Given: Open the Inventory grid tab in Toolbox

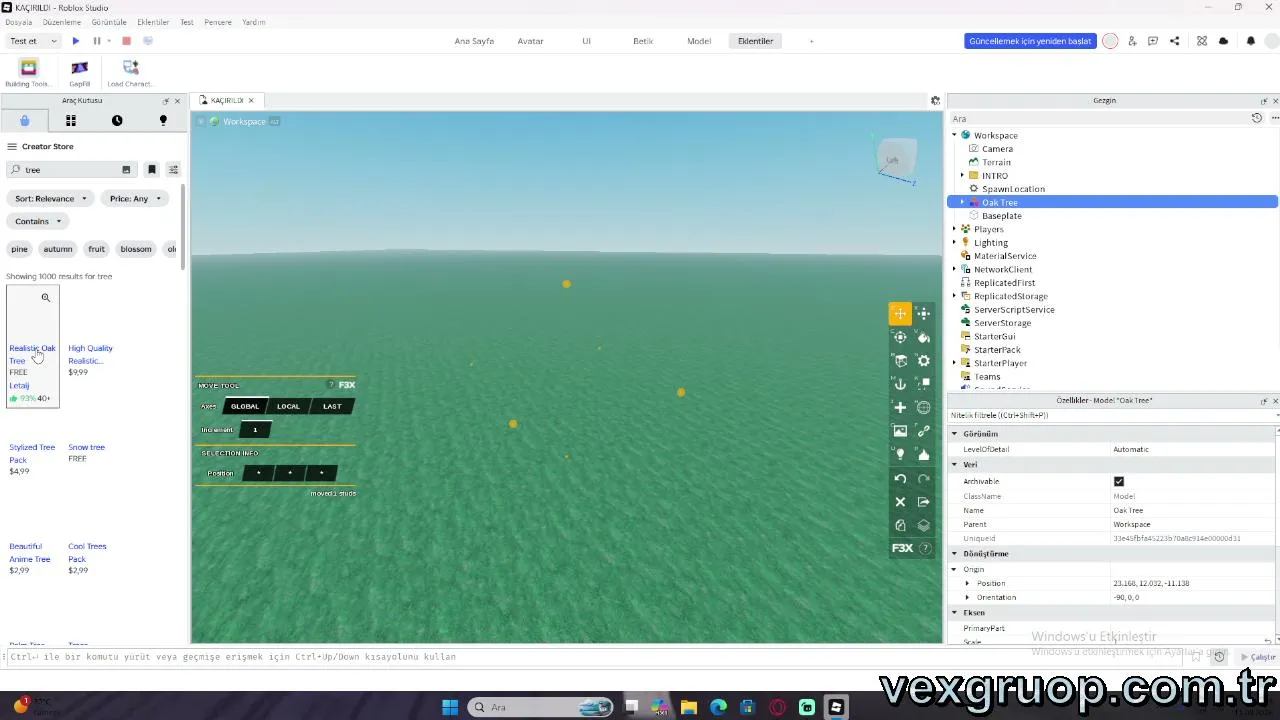Looking at the screenshot, I should tap(71, 121).
